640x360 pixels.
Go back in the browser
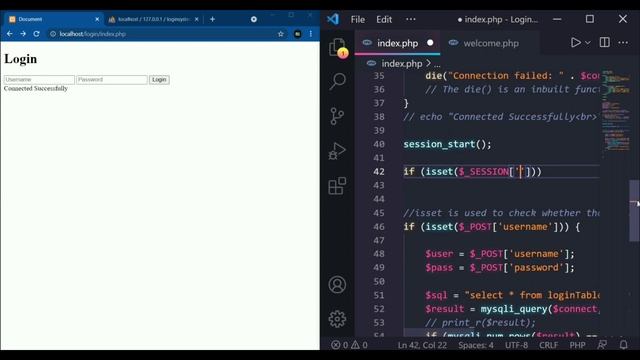[x=9, y=34]
